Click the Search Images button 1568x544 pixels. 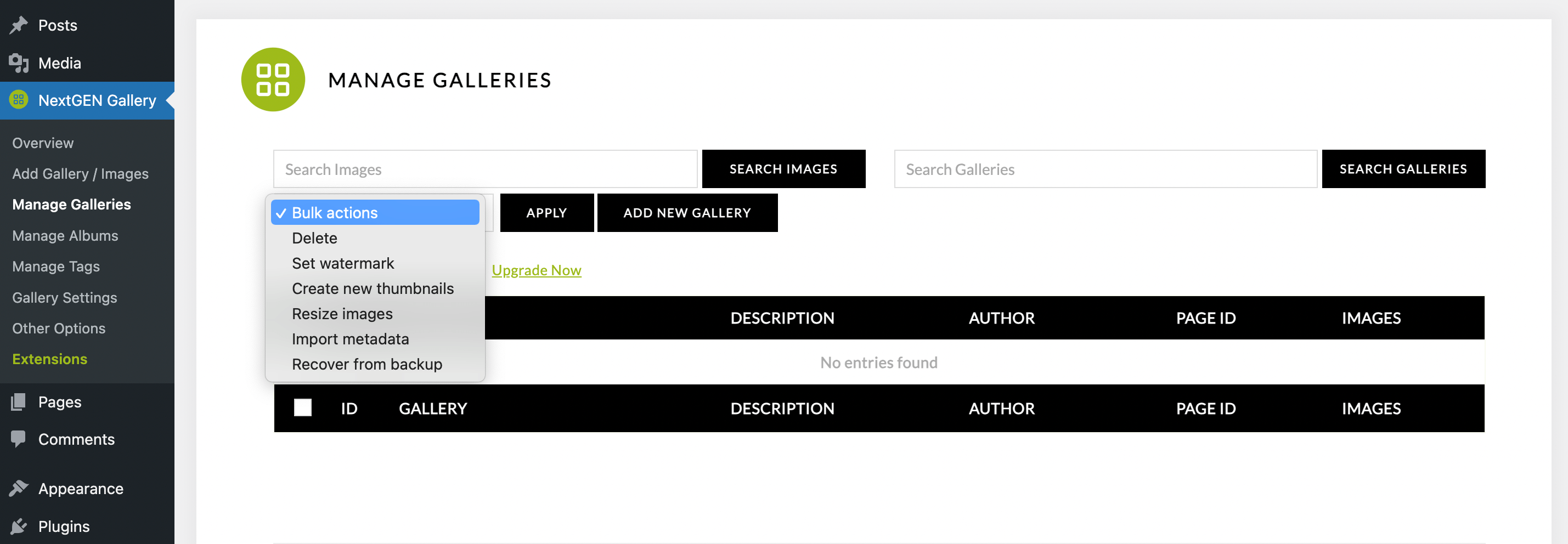tap(783, 169)
